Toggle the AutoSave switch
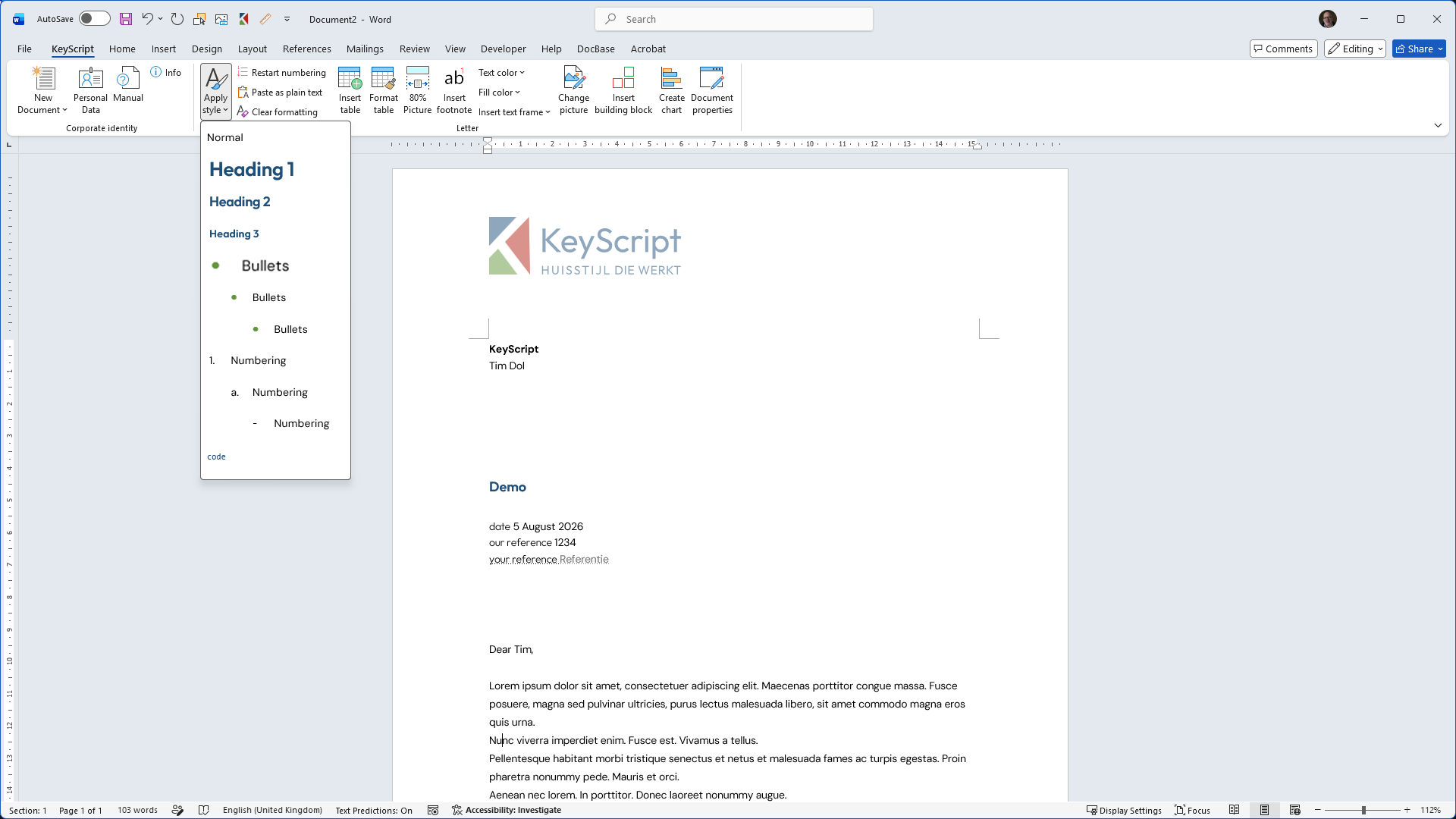The image size is (1456, 819). (x=95, y=19)
